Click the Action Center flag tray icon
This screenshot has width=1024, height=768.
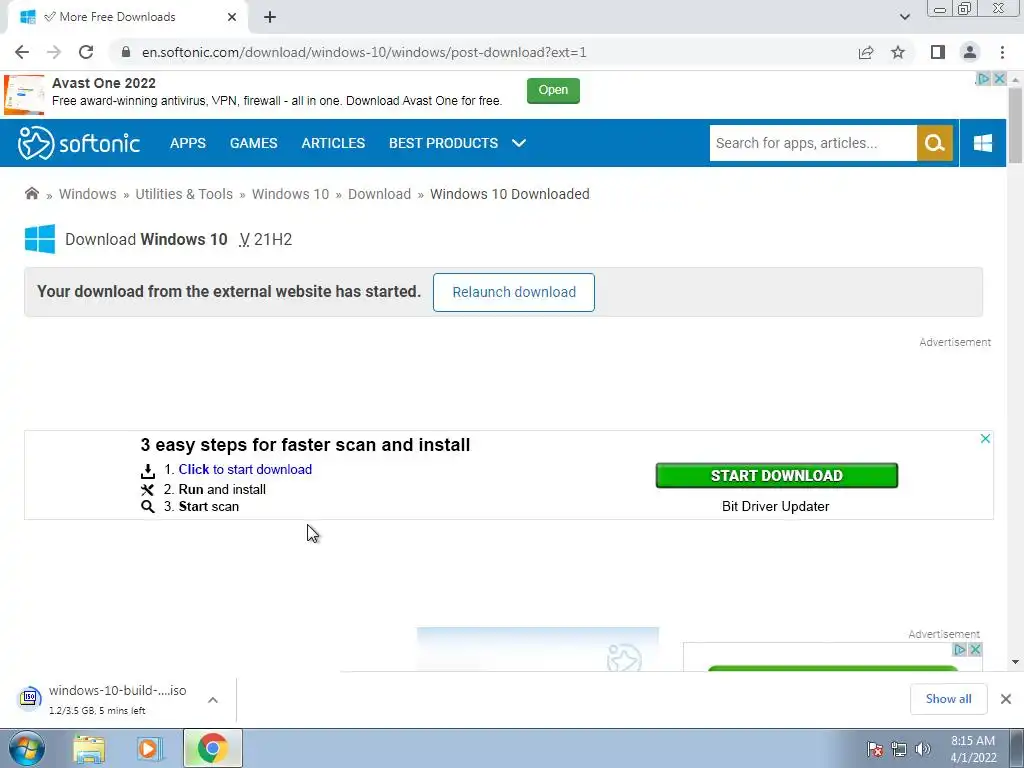pyautogui.click(x=875, y=749)
